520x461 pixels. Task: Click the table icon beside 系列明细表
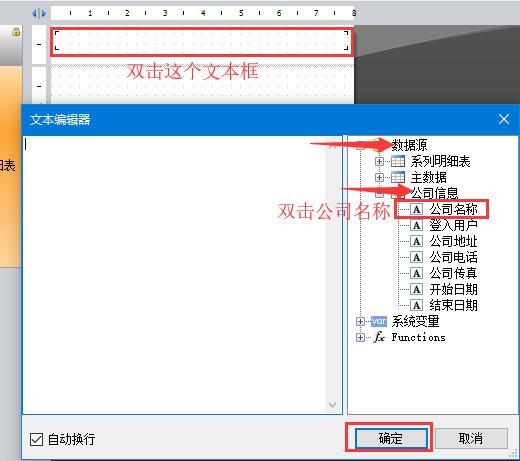coord(398,161)
